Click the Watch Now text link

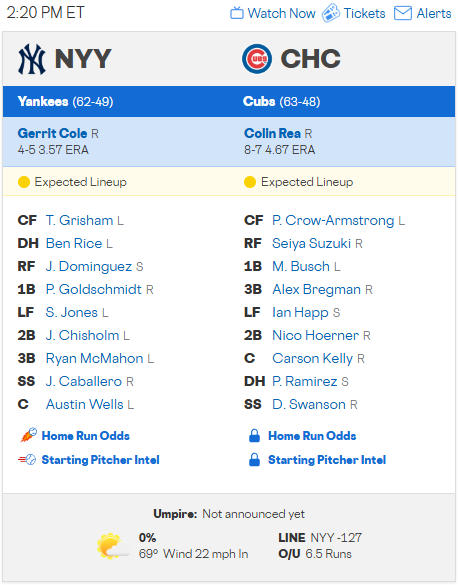[282, 13]
